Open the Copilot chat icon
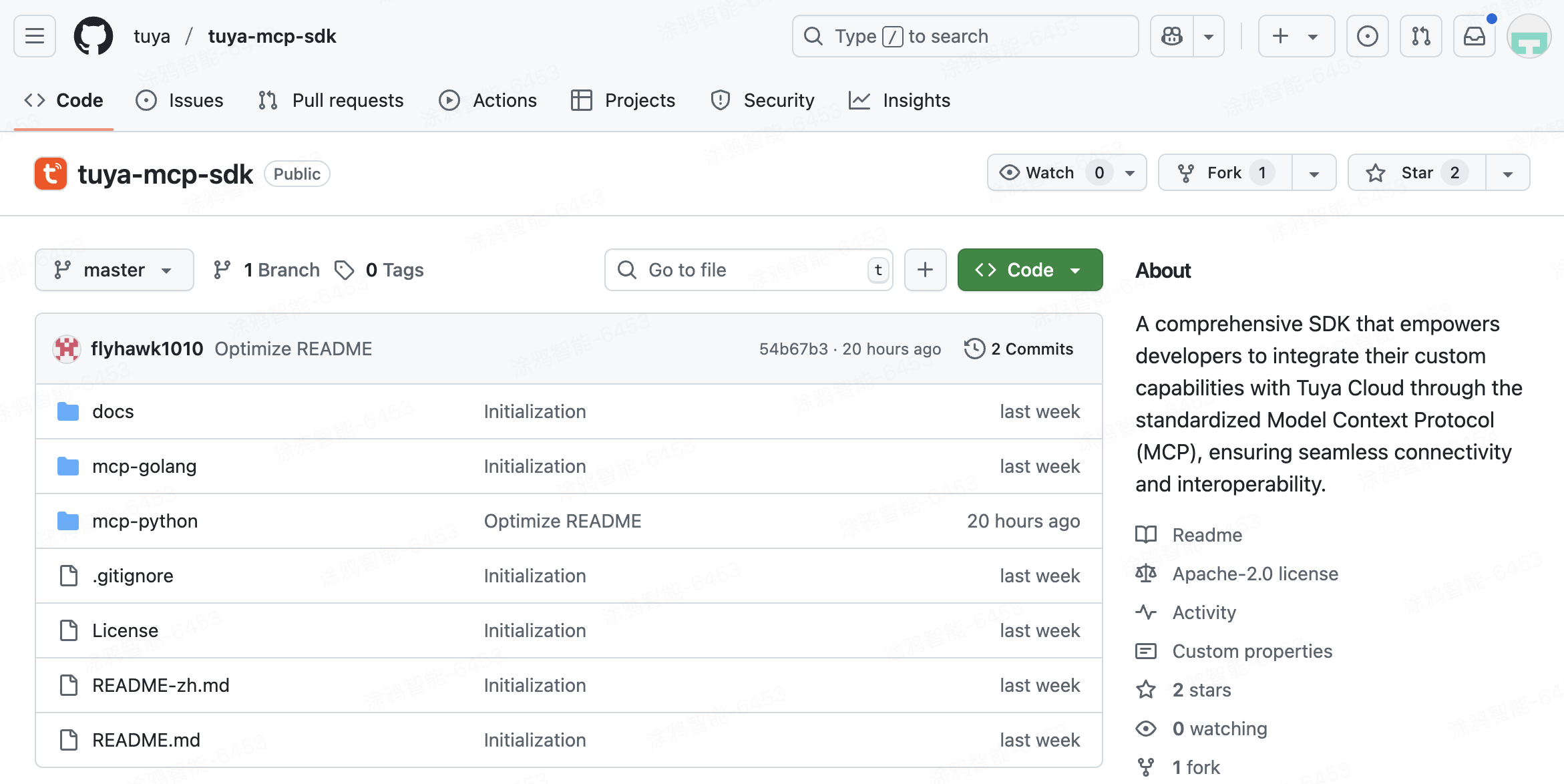 tap(1172, 36)
